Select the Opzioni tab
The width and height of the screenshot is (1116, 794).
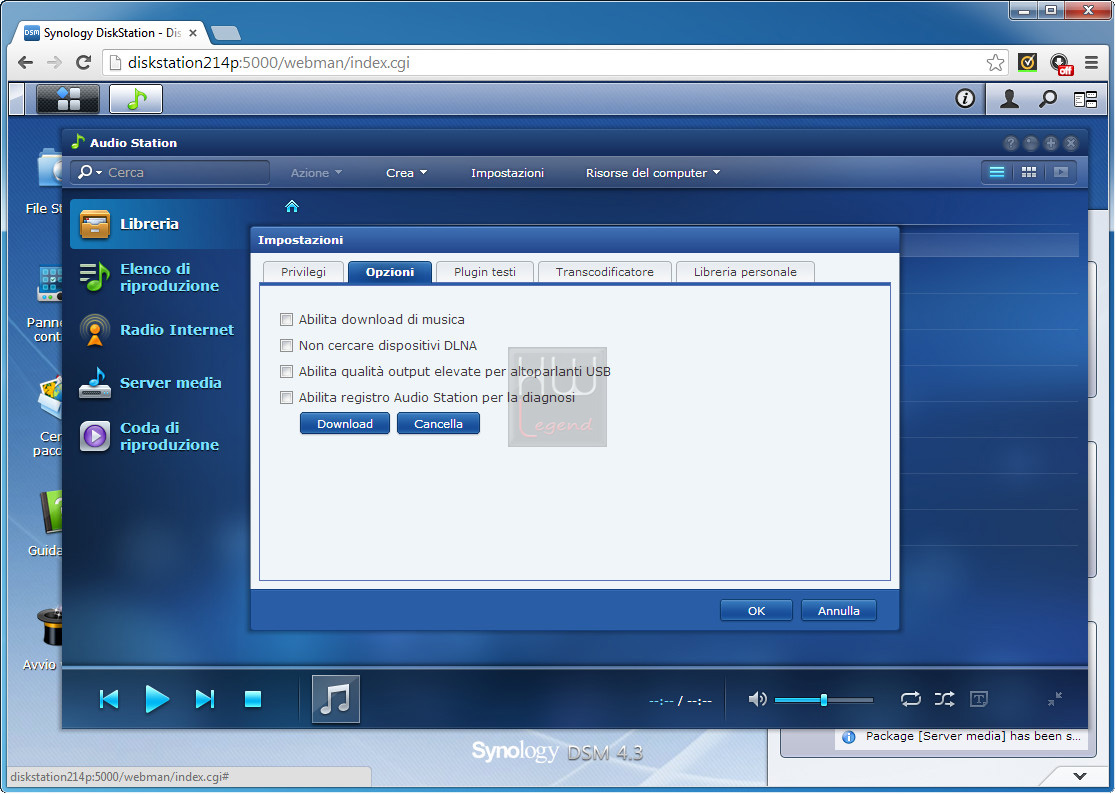tap(390, 272)
